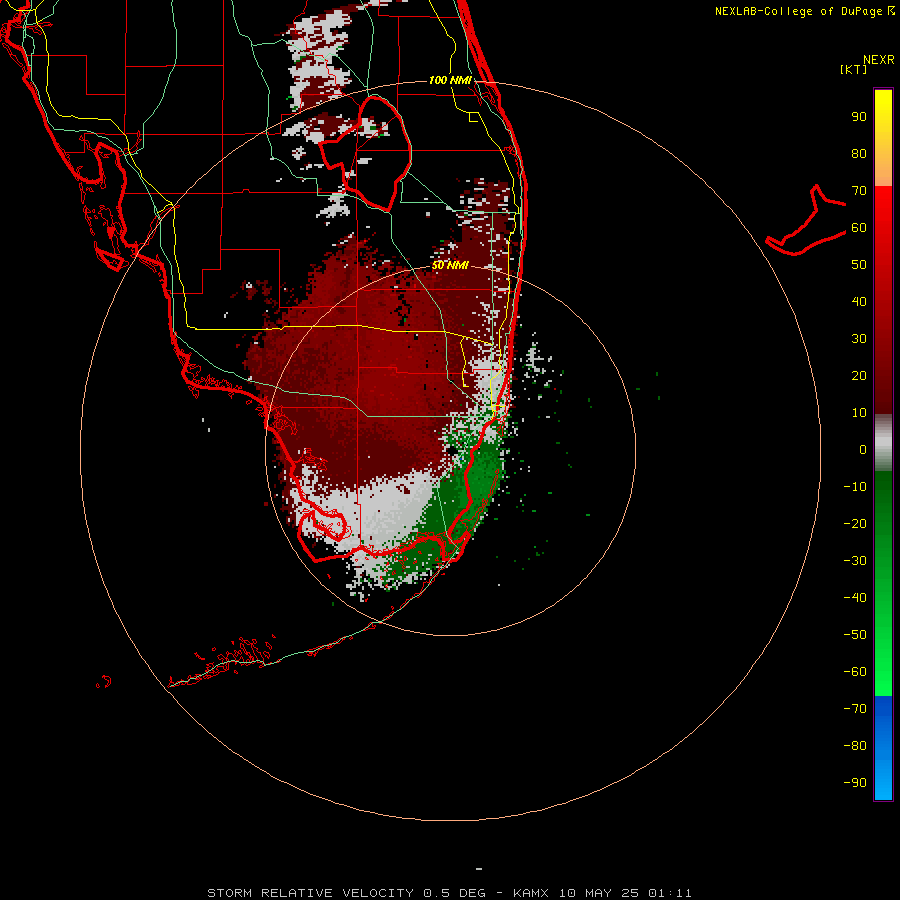The image size is (900, 900).
Task: Click the 60 value on velocity scale
Action: pos(859,228)
